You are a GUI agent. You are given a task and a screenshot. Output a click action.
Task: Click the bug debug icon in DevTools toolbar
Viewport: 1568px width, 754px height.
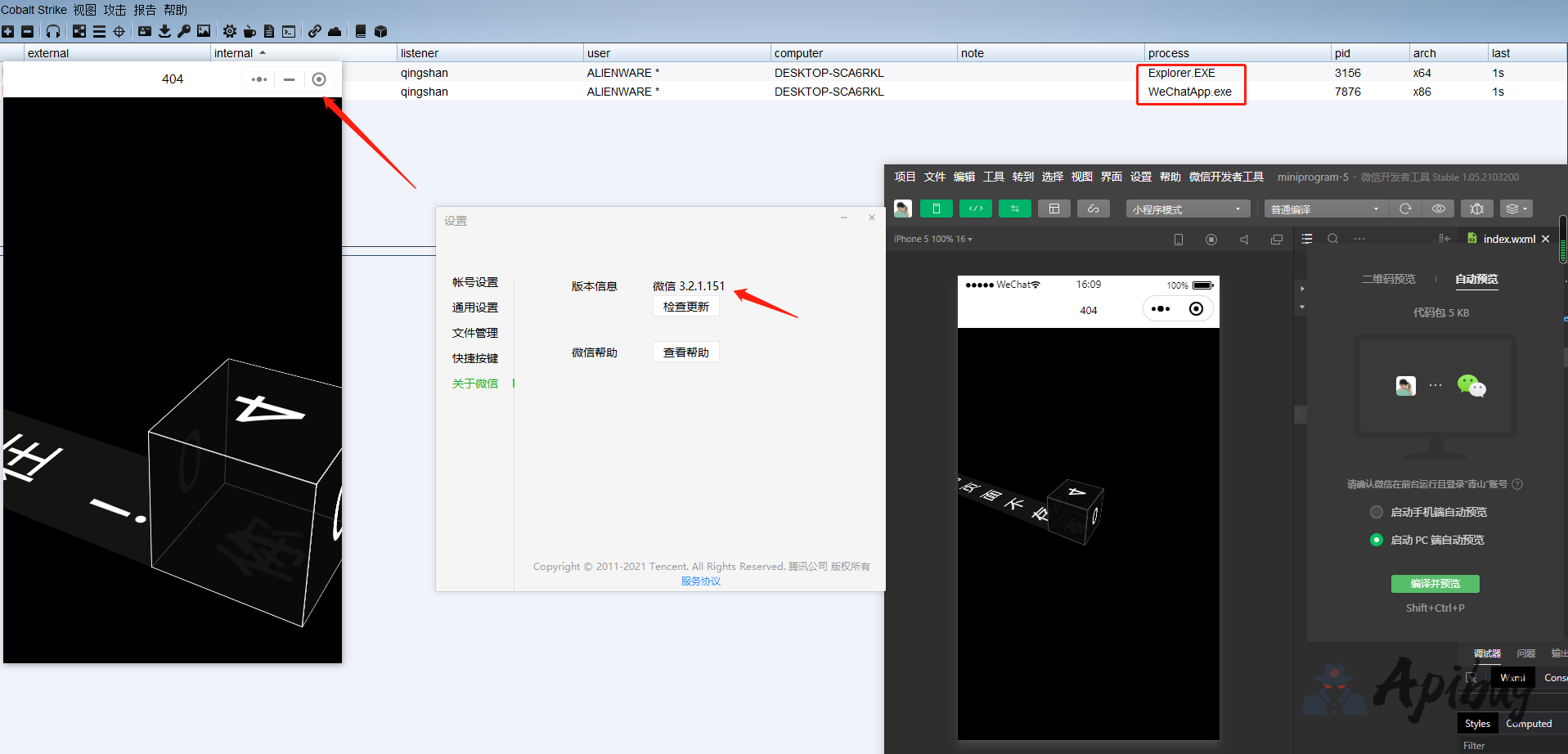point(1476,209)
